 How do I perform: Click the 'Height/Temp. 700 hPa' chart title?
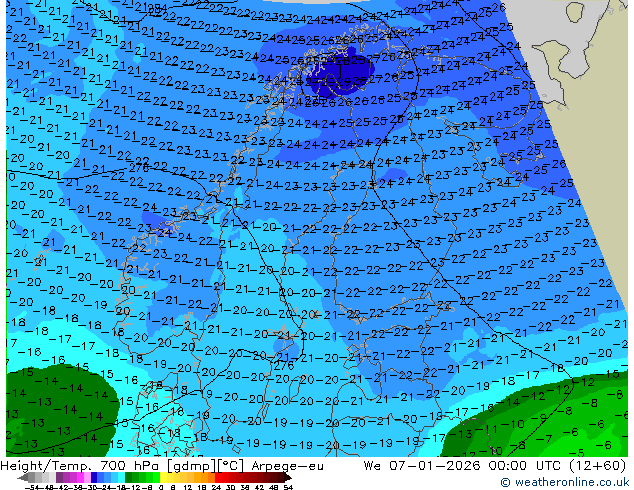click(81, 466)
